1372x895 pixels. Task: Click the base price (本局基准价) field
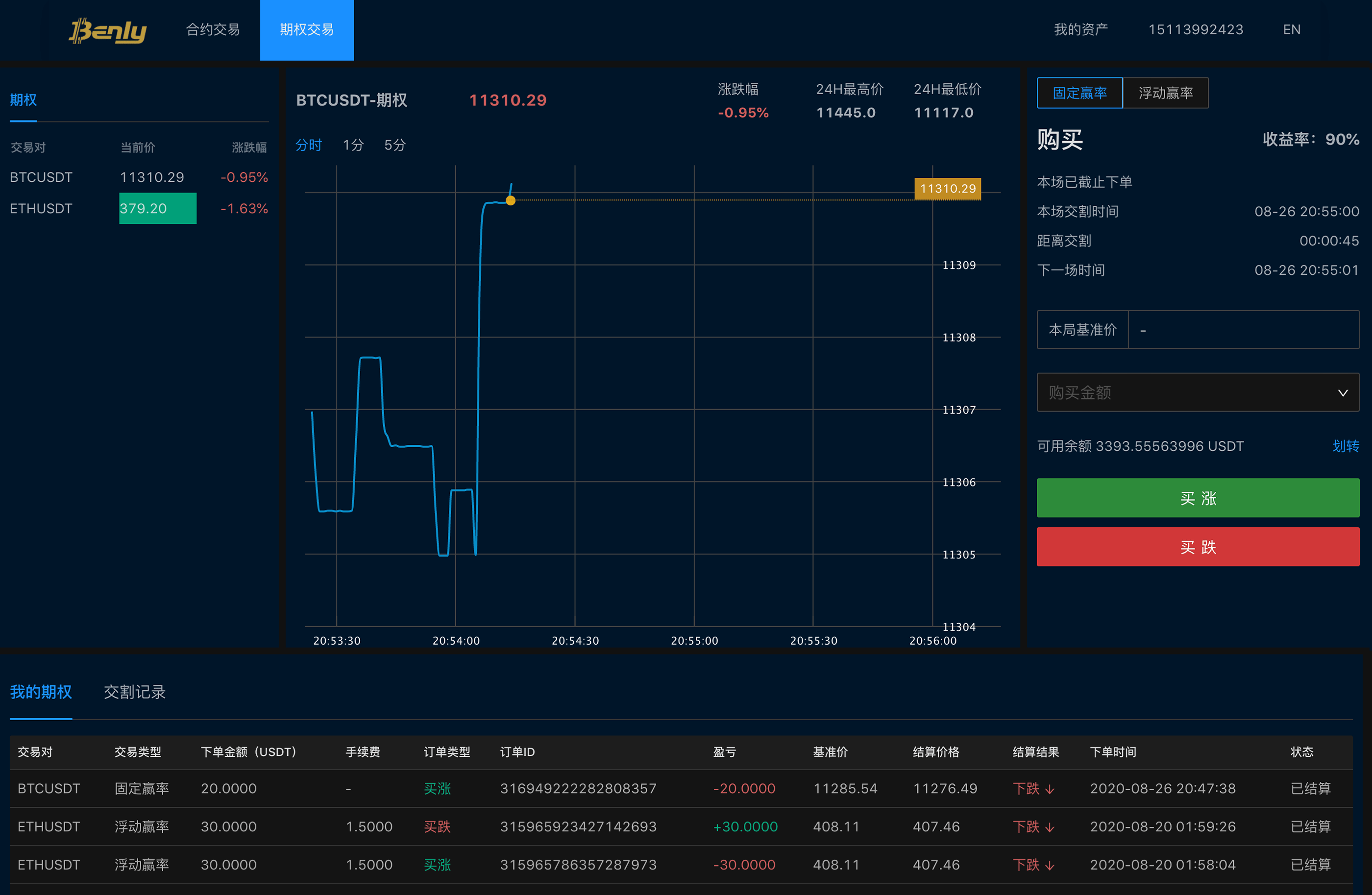[x=1242, y=330]
